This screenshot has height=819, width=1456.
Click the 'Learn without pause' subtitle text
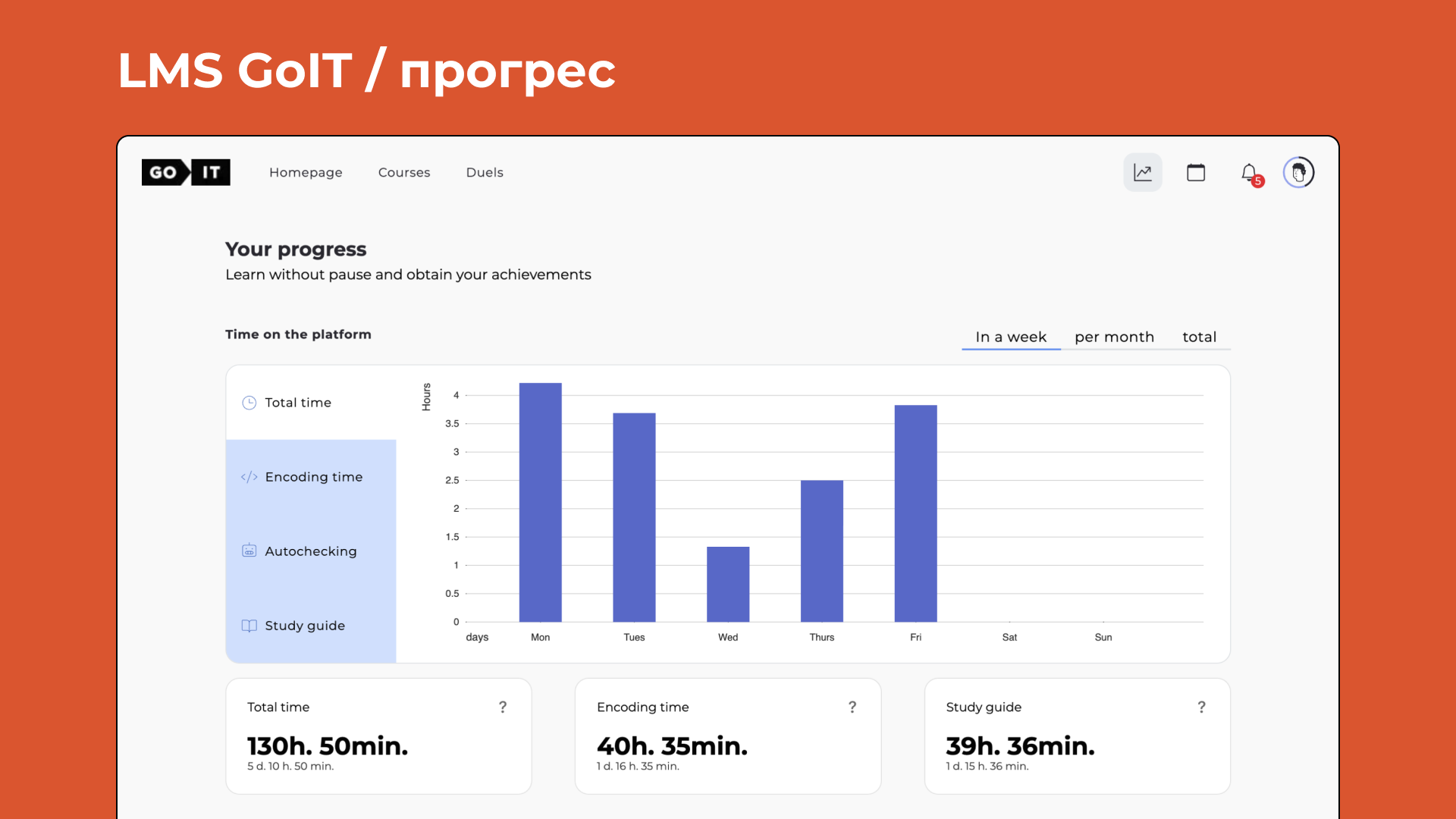[408, 275]
